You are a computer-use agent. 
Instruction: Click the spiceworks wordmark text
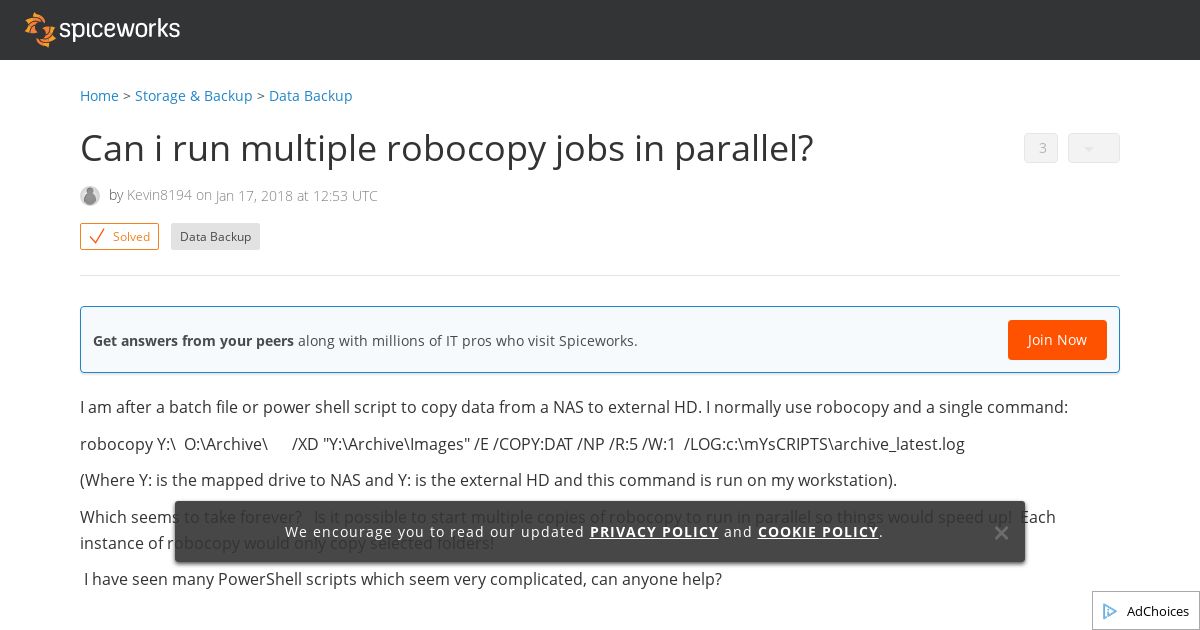(120, 30)
